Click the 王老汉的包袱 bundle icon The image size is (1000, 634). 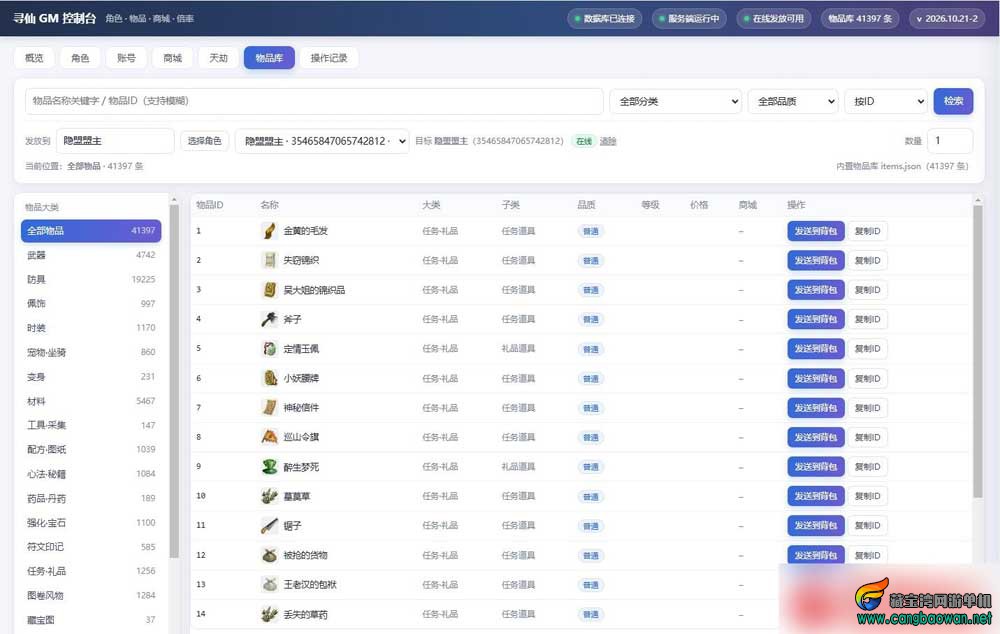pos(270,584)
